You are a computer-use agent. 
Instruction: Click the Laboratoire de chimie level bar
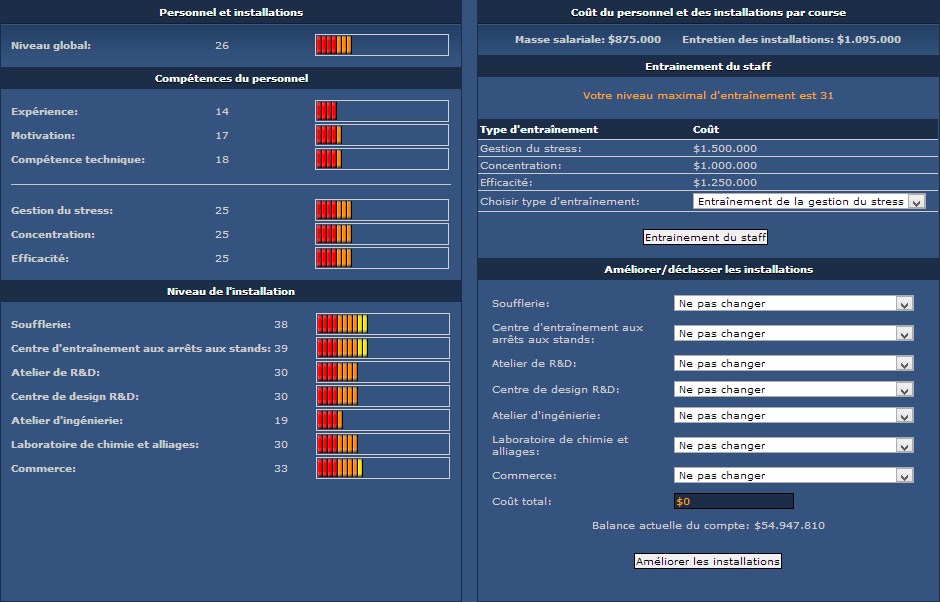pos(382,444)
